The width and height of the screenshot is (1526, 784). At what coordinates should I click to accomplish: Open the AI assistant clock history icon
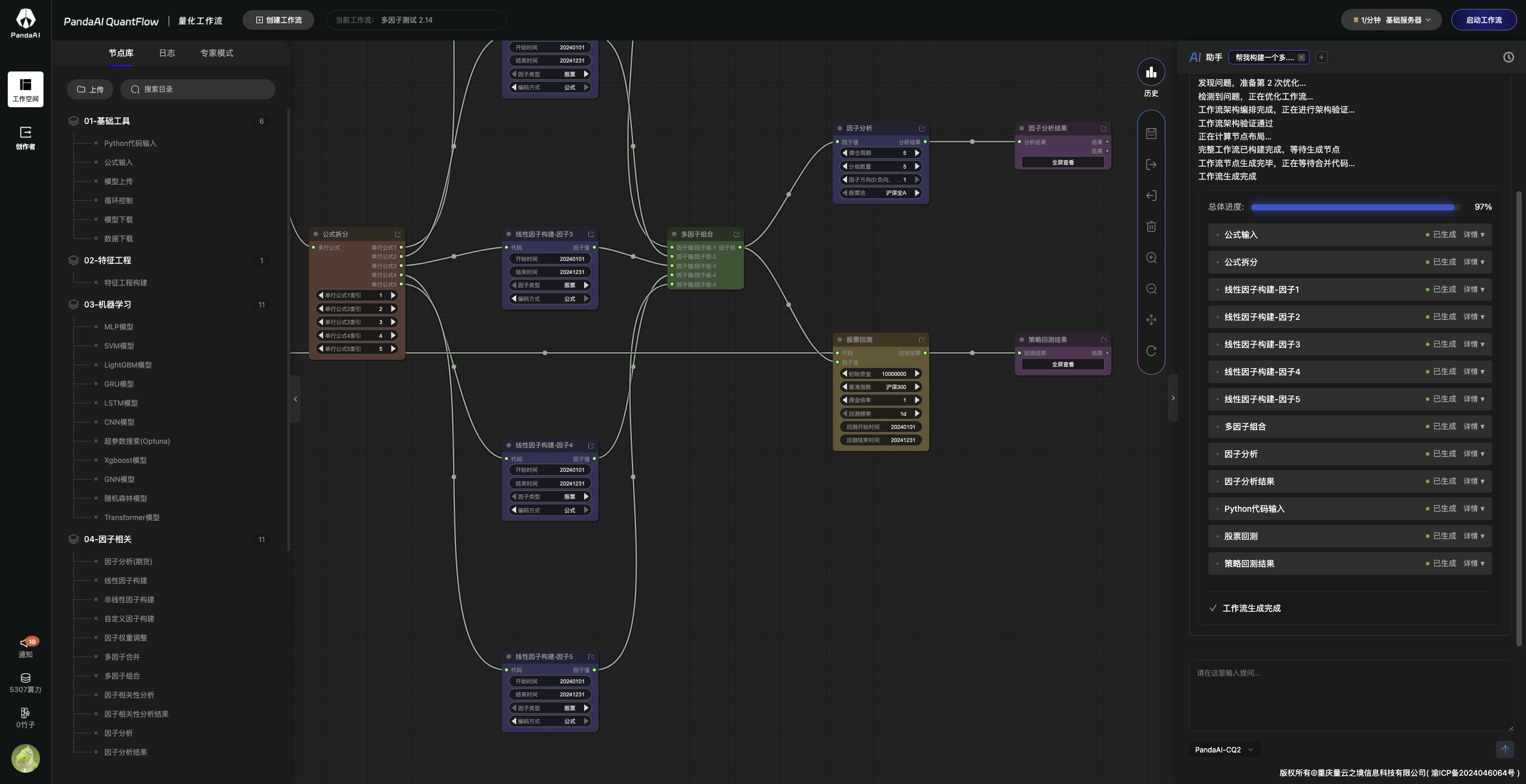[x=1508, y=57]
